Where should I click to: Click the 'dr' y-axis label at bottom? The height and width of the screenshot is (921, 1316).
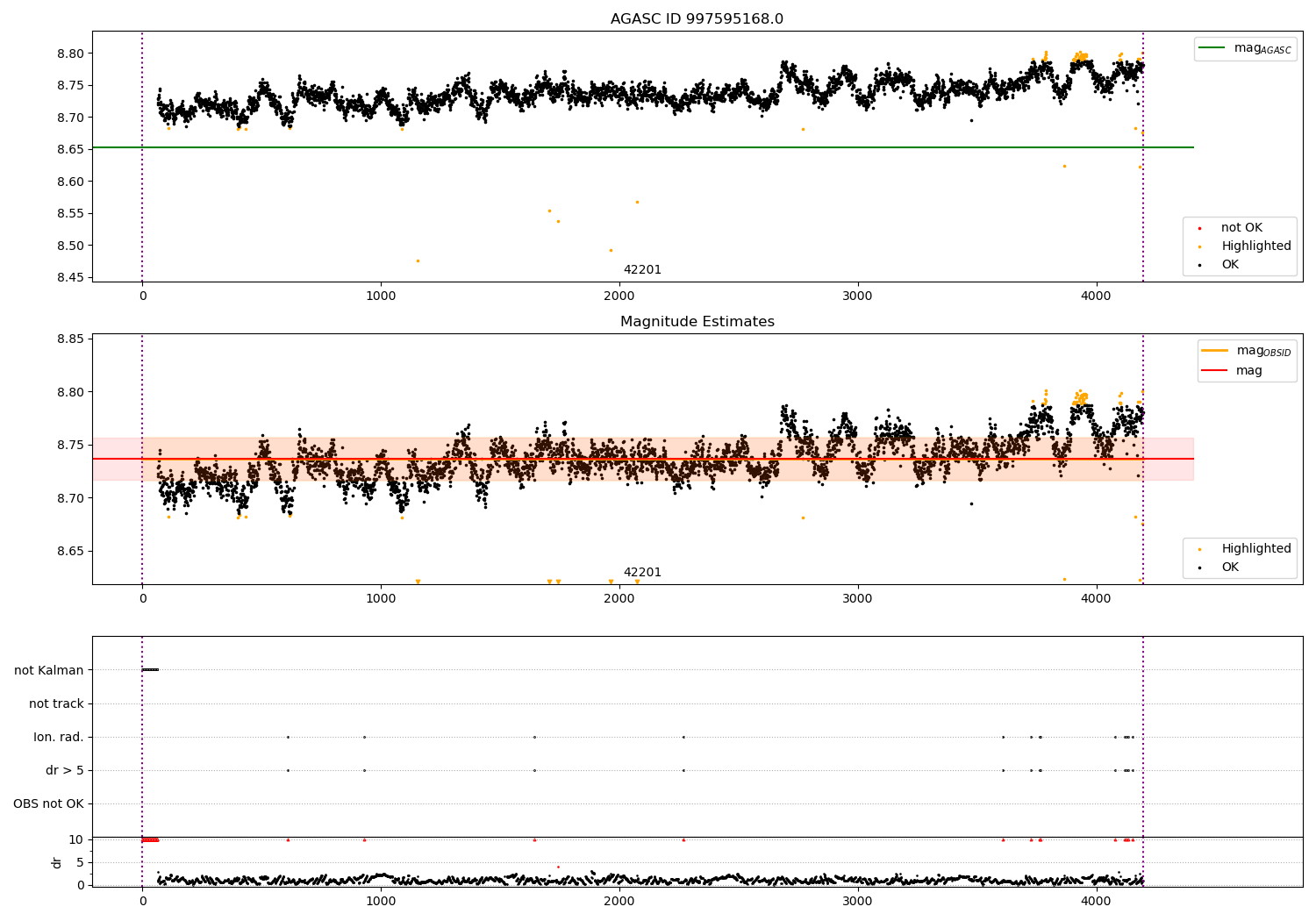click(x=57, y=862)
